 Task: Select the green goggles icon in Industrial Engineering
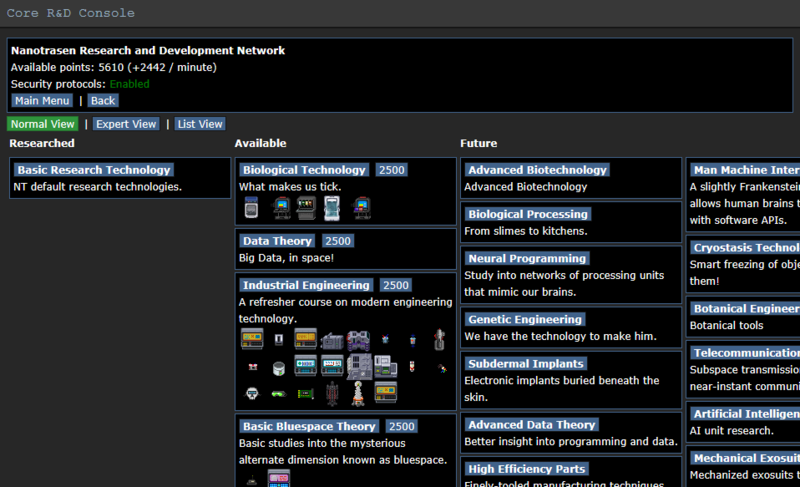pos(278,393)
